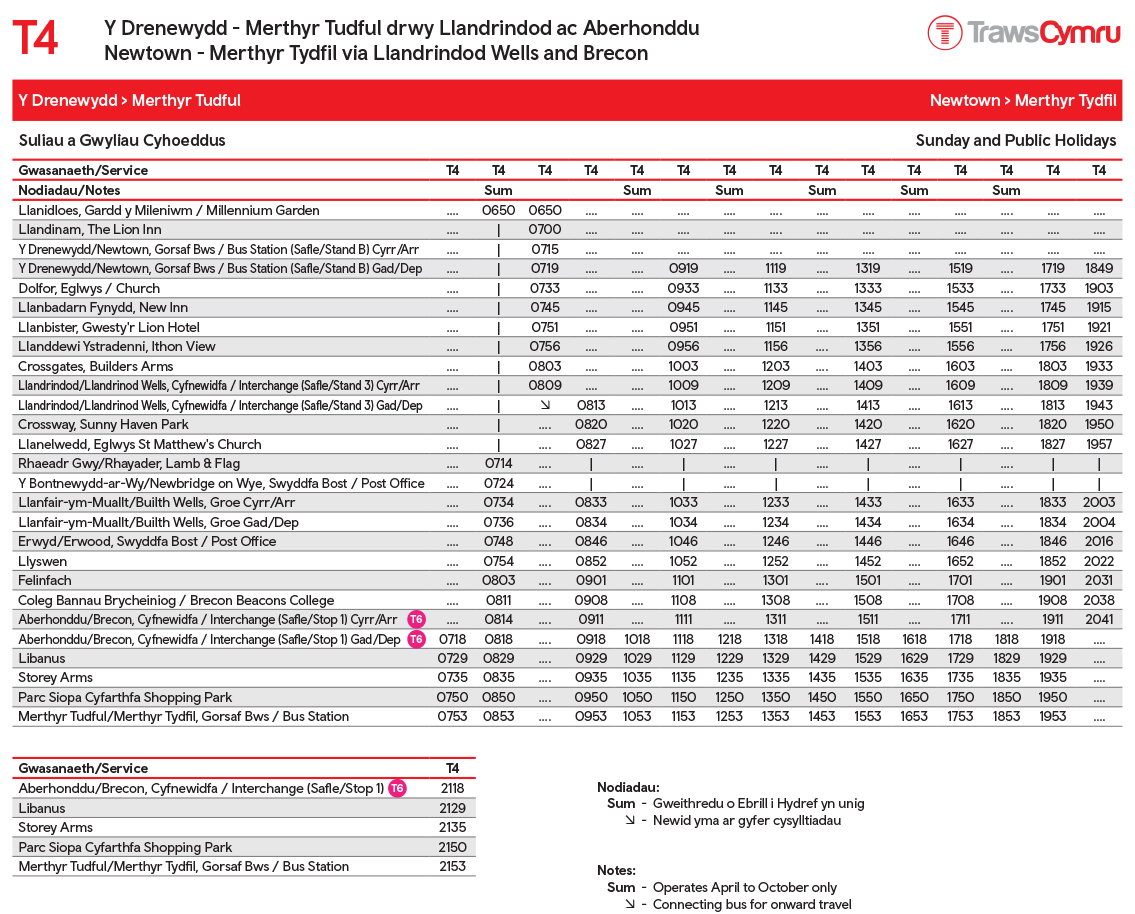The width and height of the screenshot is (1135, 914).
Task: Click the Llandinam, The Lion Inn stop name
Action: tap(89, 229)
